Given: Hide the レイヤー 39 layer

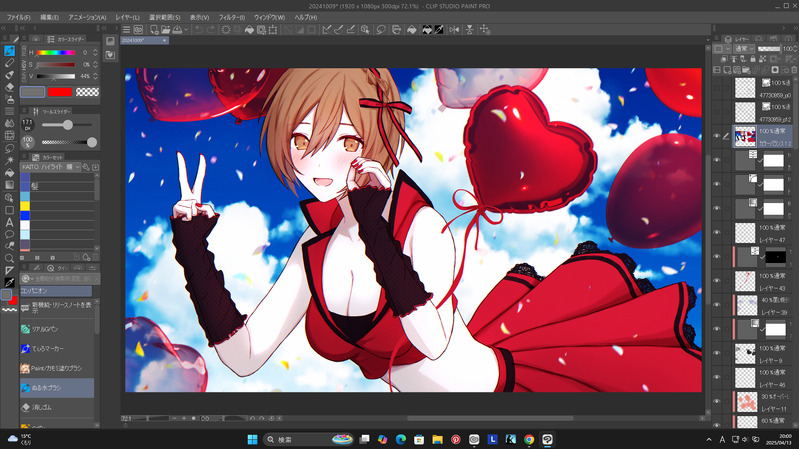Looking at the screenshot, I should click(716, 305).
